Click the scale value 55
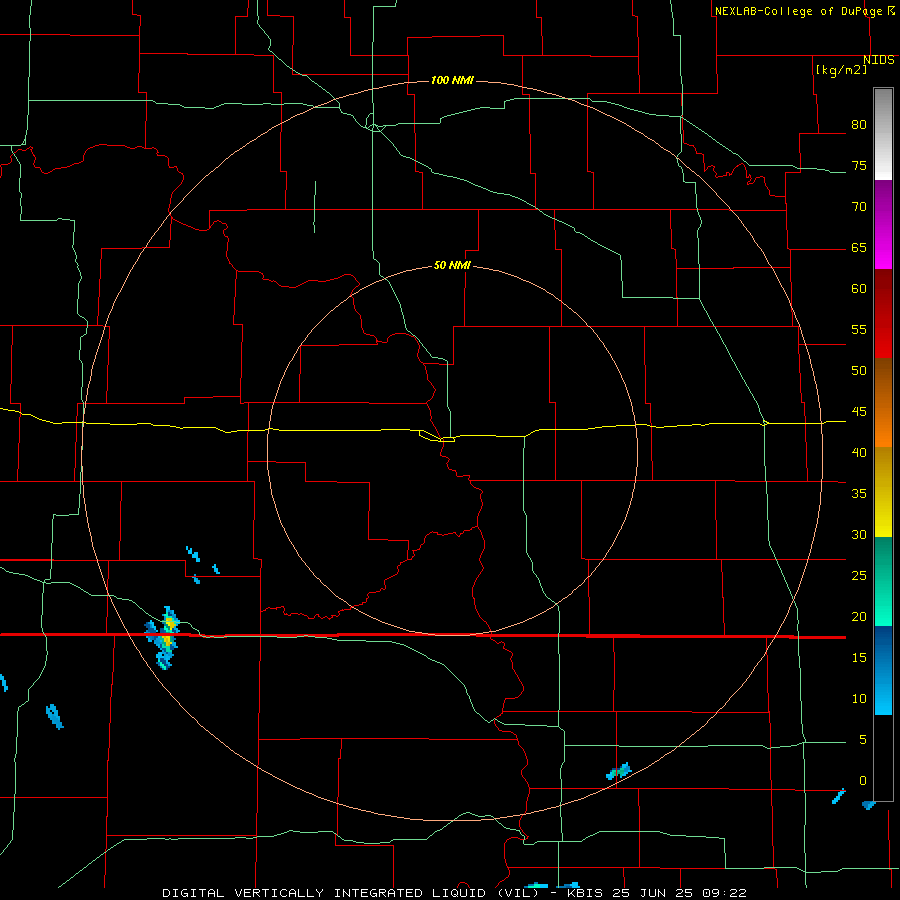This screenshot has width=900, height=900. click(859, 329)
